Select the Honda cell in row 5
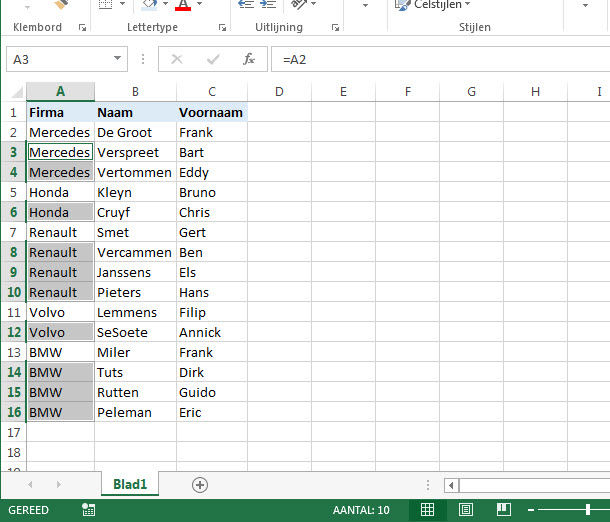The height and width of the screenshot is (522, 610). pyautogui.click(x=60, y=193)
